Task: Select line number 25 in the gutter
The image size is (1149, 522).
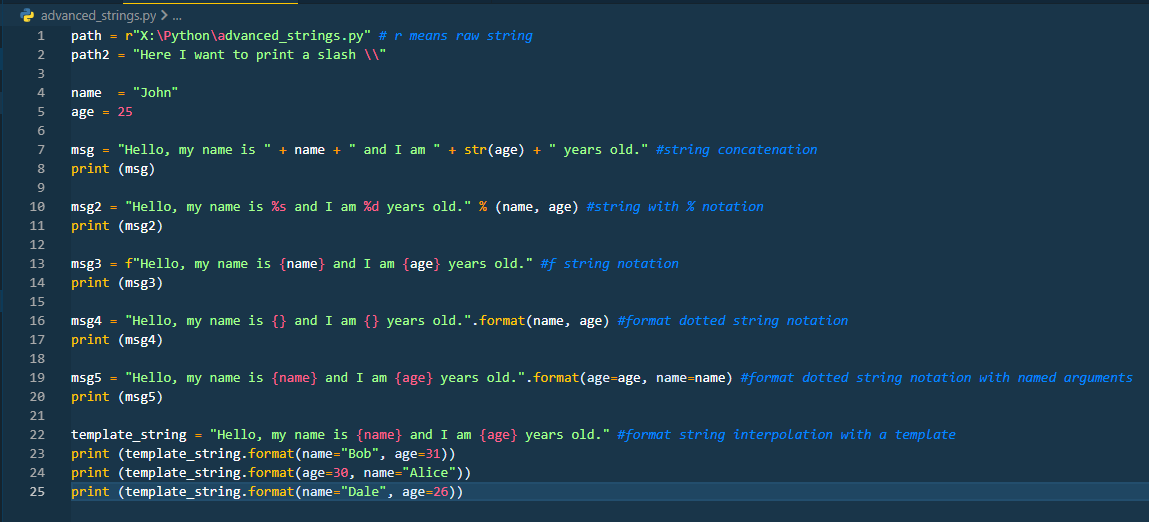Action: [x=37, y=492]
